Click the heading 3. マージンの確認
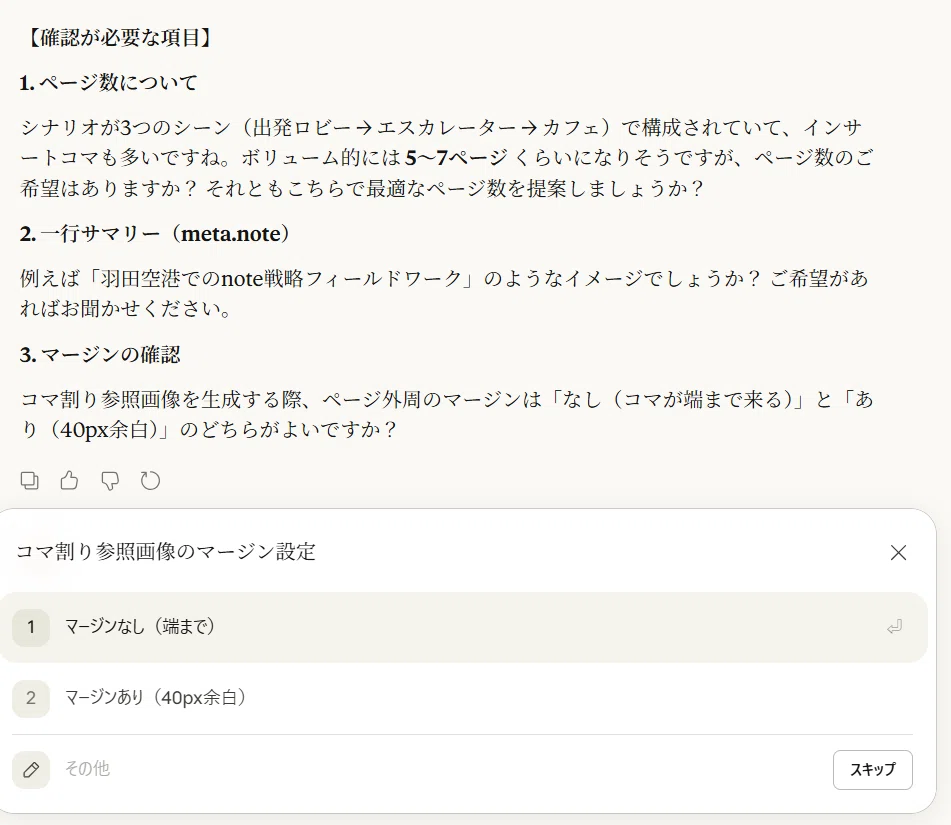This screenshot has height=825, width=951. (99, 354)
